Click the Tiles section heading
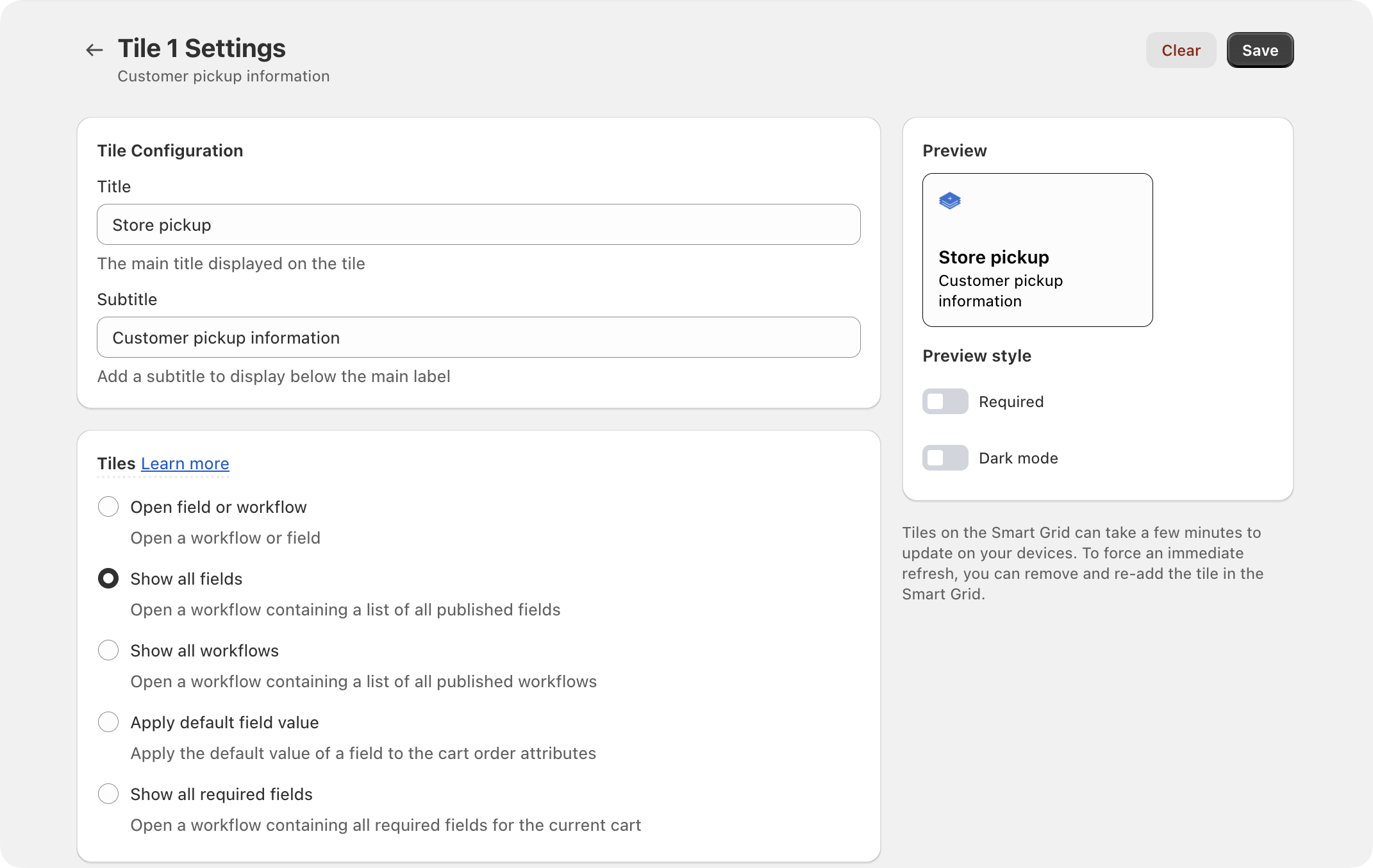 point(115,463)
